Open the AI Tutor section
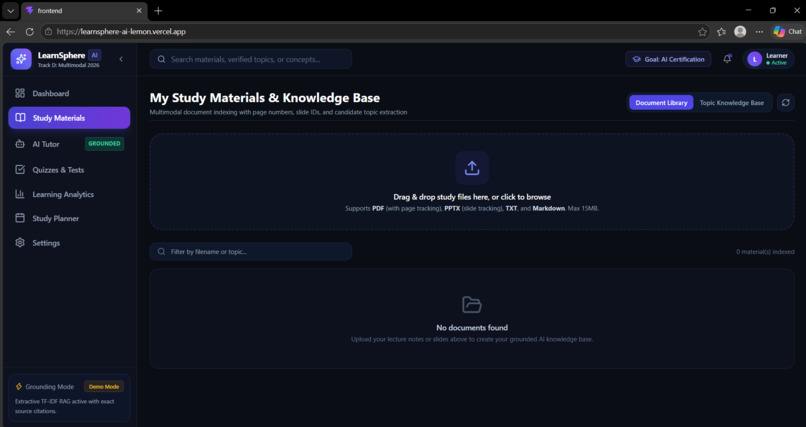This screenshot has width=806, height=427. (x=69, y=144)
